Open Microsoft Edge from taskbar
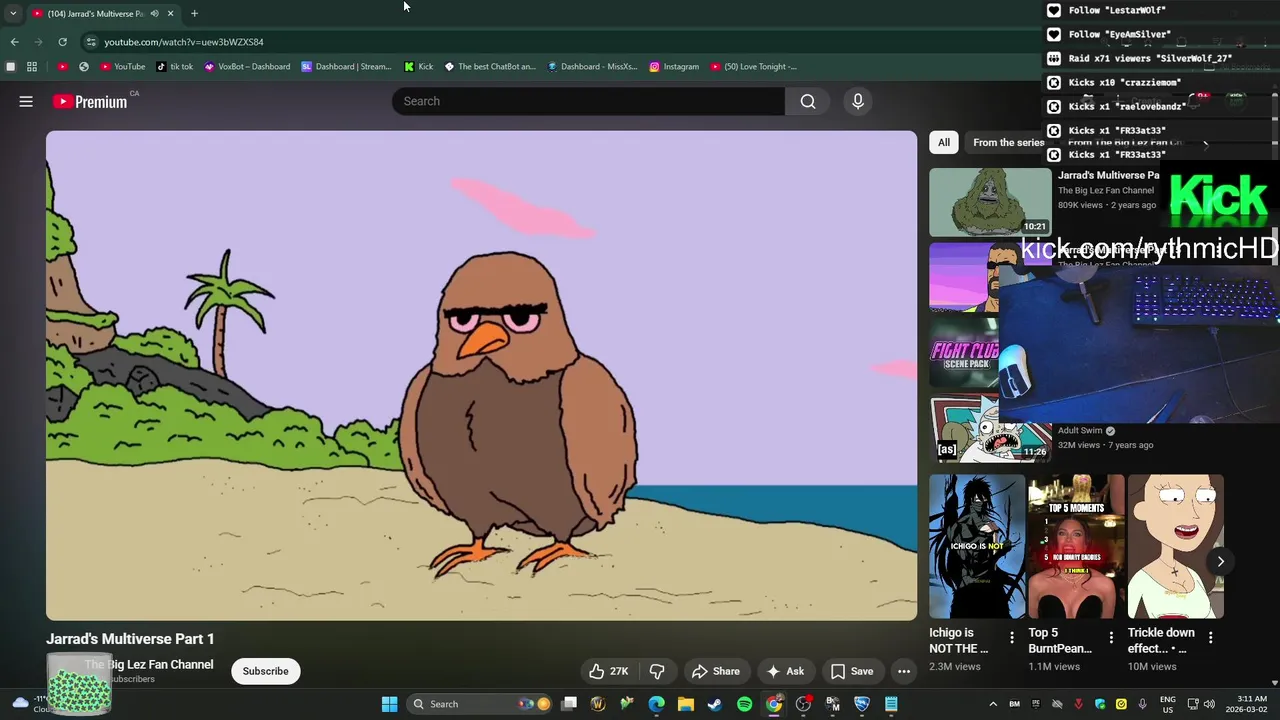Viewport: 1280px width, 720px height. pyautogui.click(x=656, y=704)
